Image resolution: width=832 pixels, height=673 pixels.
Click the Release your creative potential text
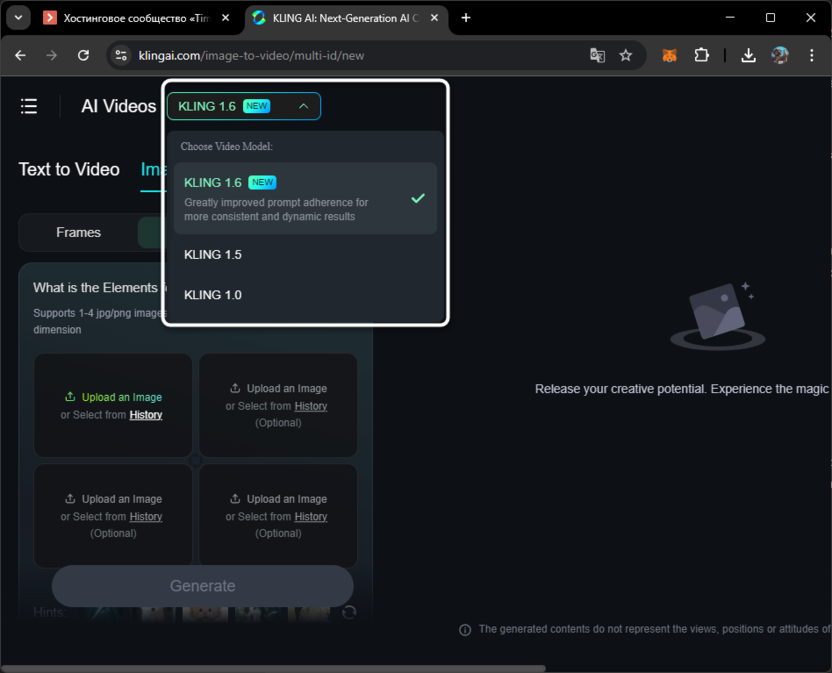681,389
